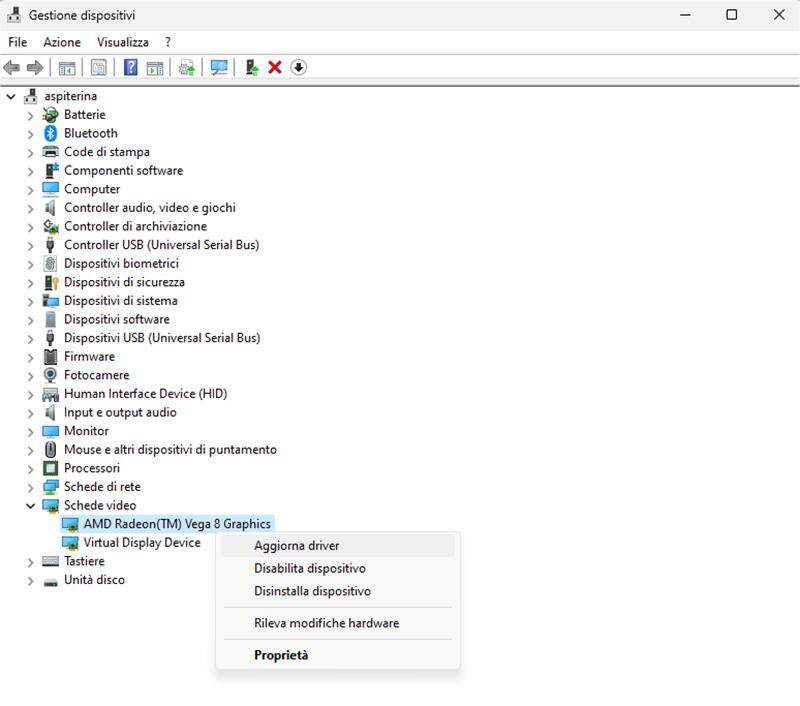Viewport: 800px width, 706px height.
Task: Collapse the aspiterina root node
Action: click(x=11, y=96)
